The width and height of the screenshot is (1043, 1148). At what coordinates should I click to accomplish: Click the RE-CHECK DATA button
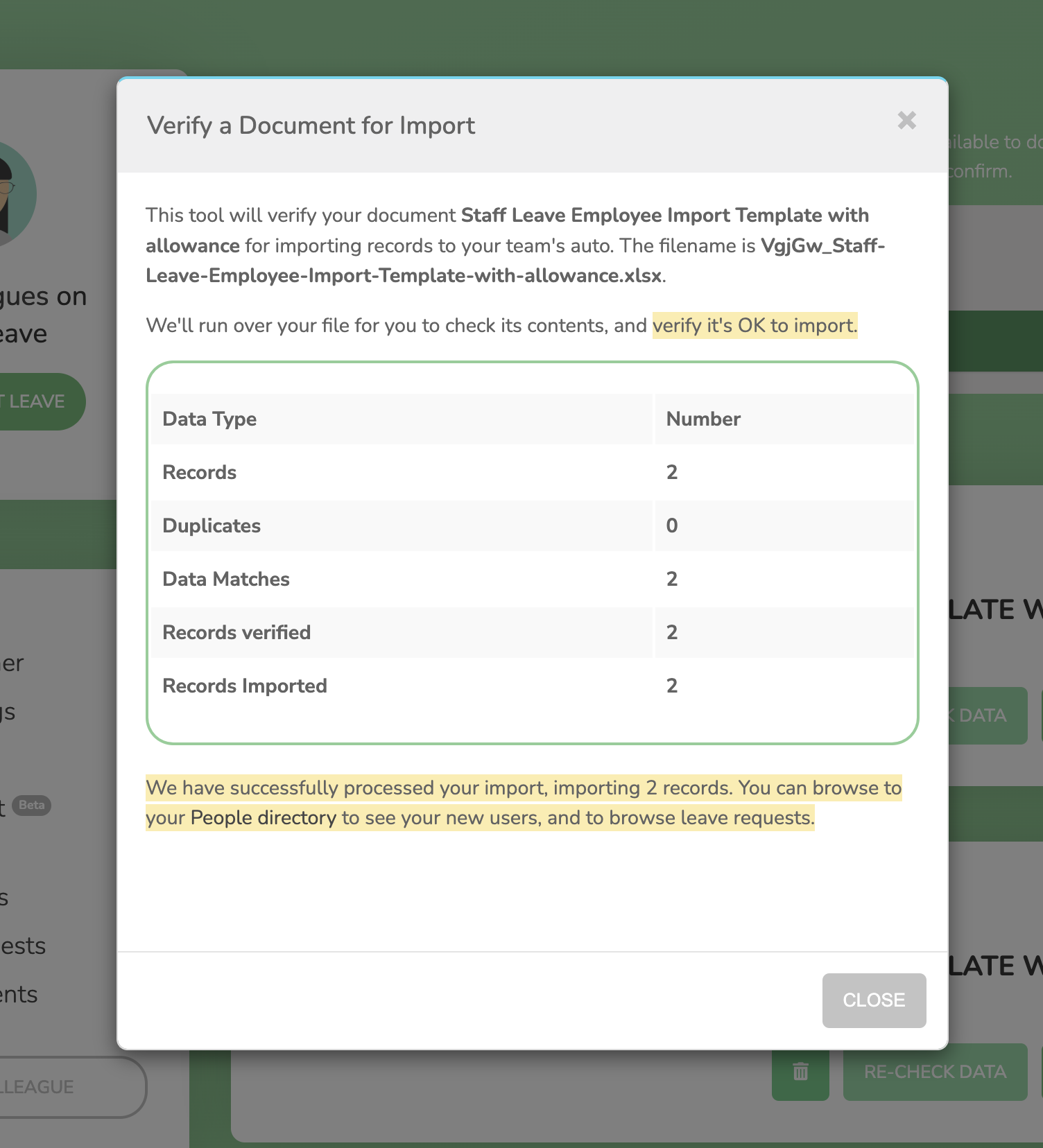click(x=935, y=1072)
